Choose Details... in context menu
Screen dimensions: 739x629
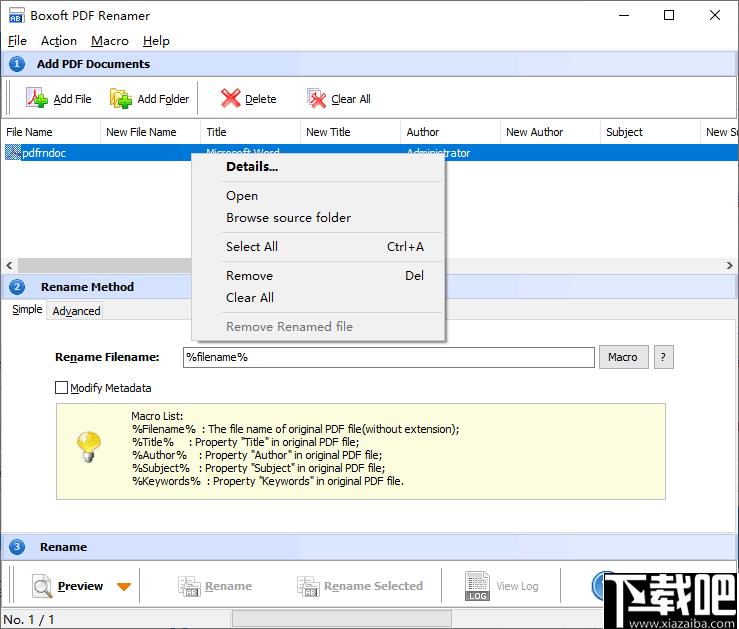tap(318, 166)
